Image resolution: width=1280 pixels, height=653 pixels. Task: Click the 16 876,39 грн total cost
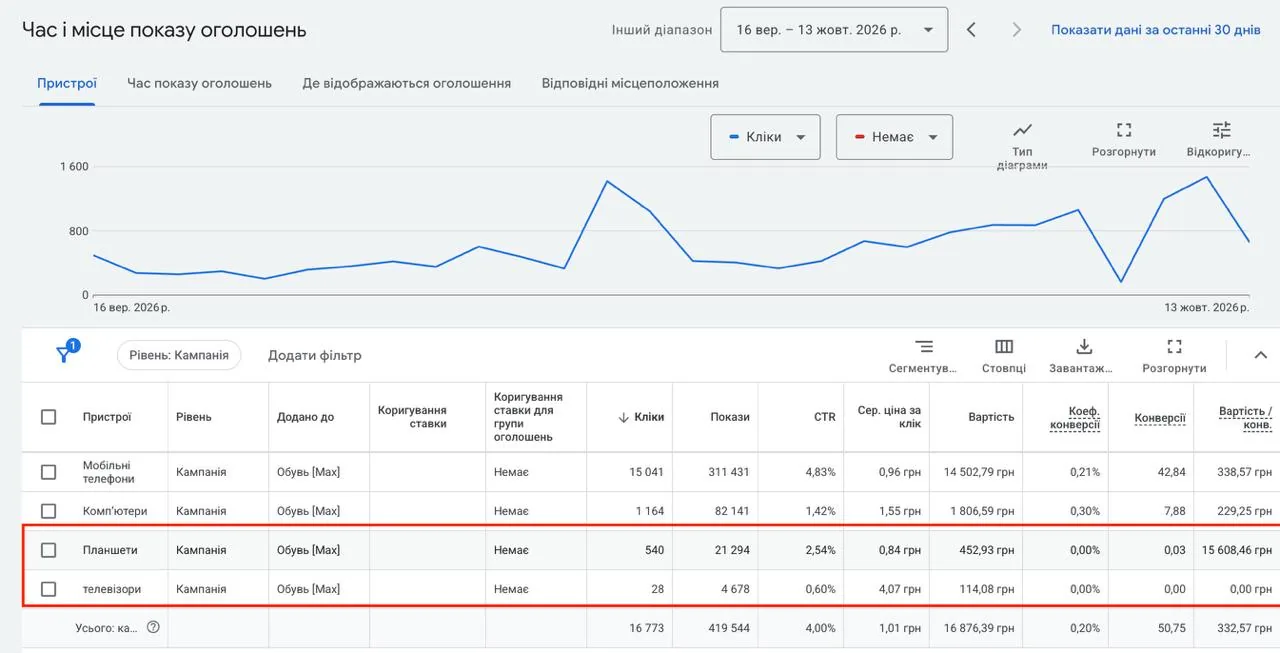[979, 628]
